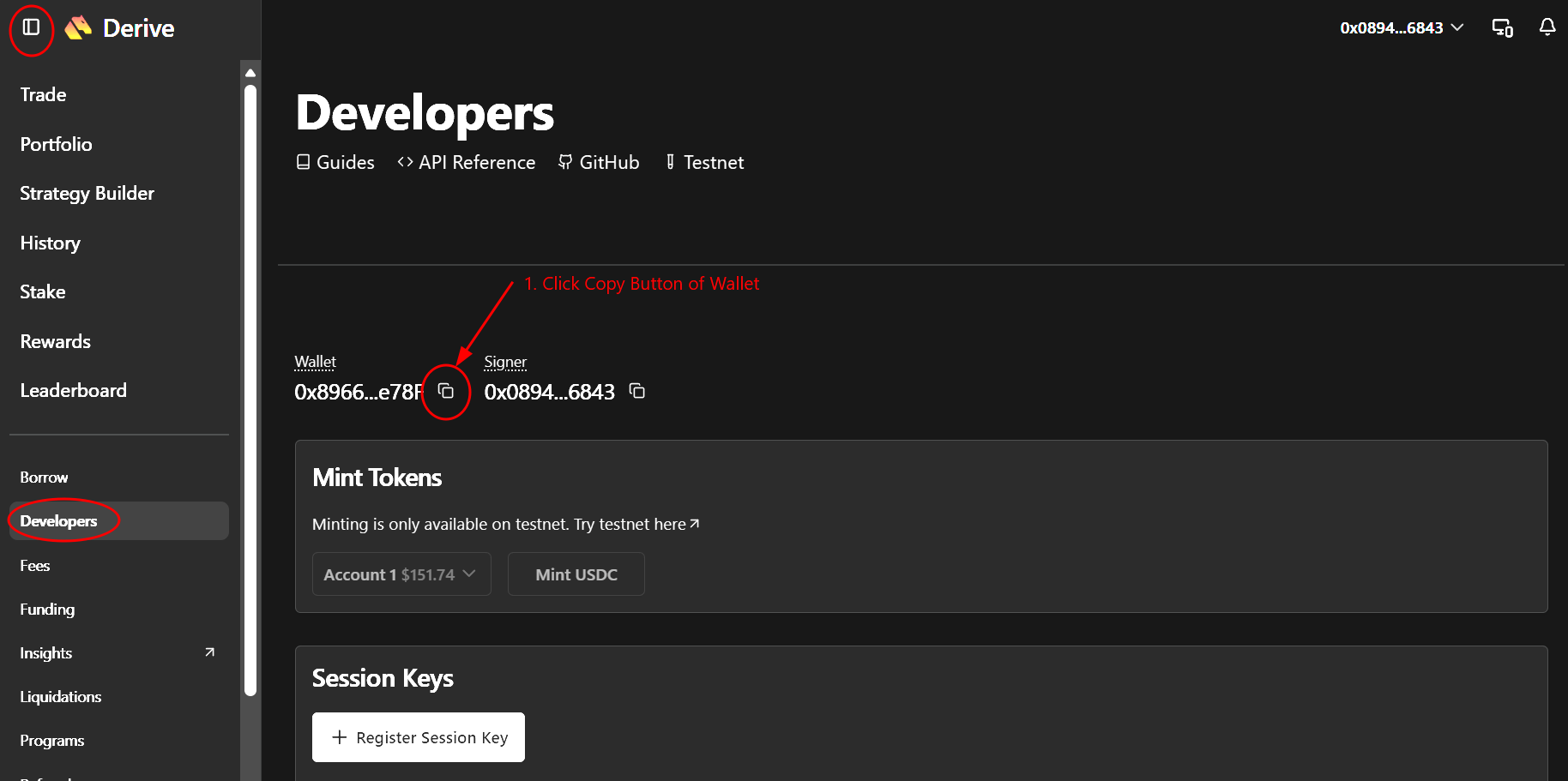The width and height of the screenshot is (1568, 781).
Task: Open Insights external link arrow
Action: coord(209,652)
